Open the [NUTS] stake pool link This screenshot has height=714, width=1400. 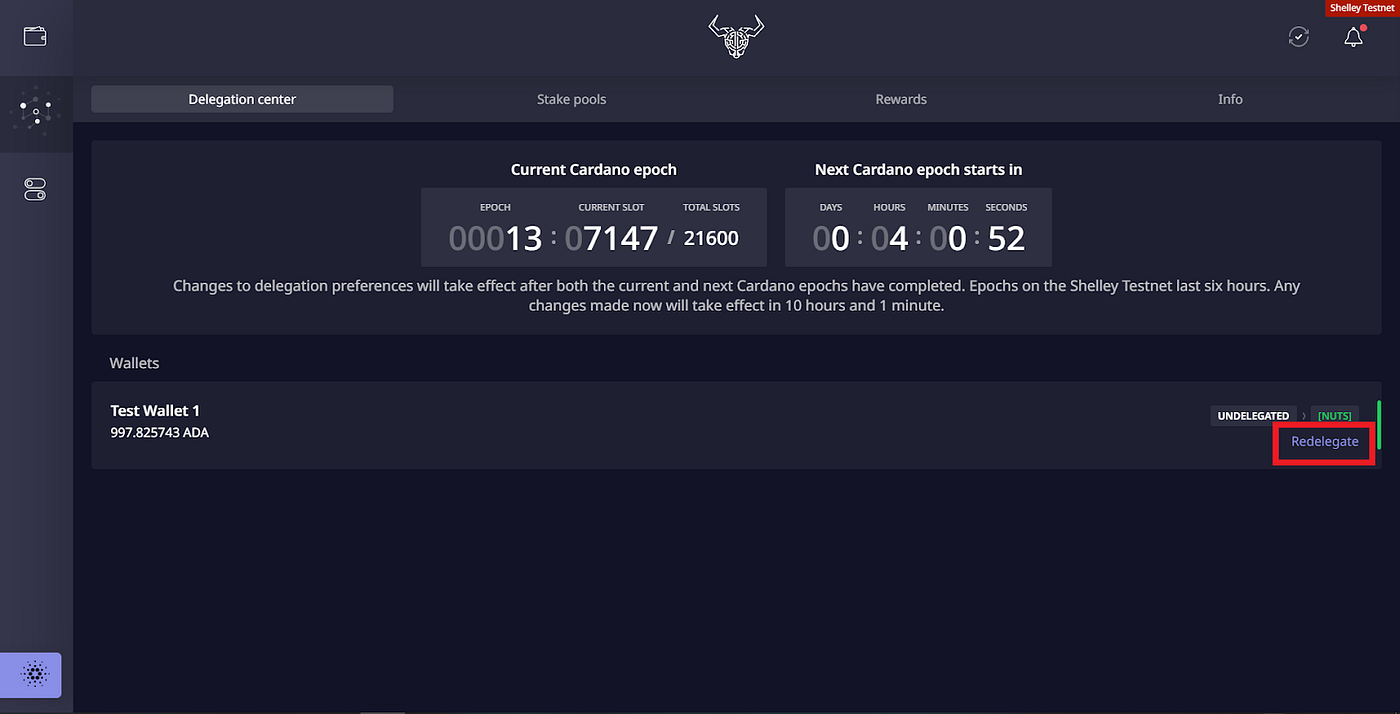click(1334, 415)
